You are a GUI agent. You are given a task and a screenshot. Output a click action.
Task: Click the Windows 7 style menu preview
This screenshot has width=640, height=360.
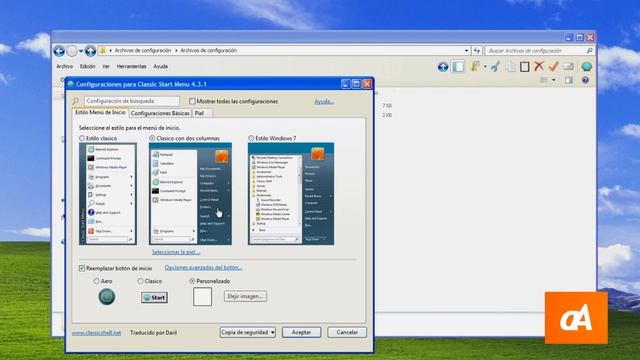[x=291, y=194]
